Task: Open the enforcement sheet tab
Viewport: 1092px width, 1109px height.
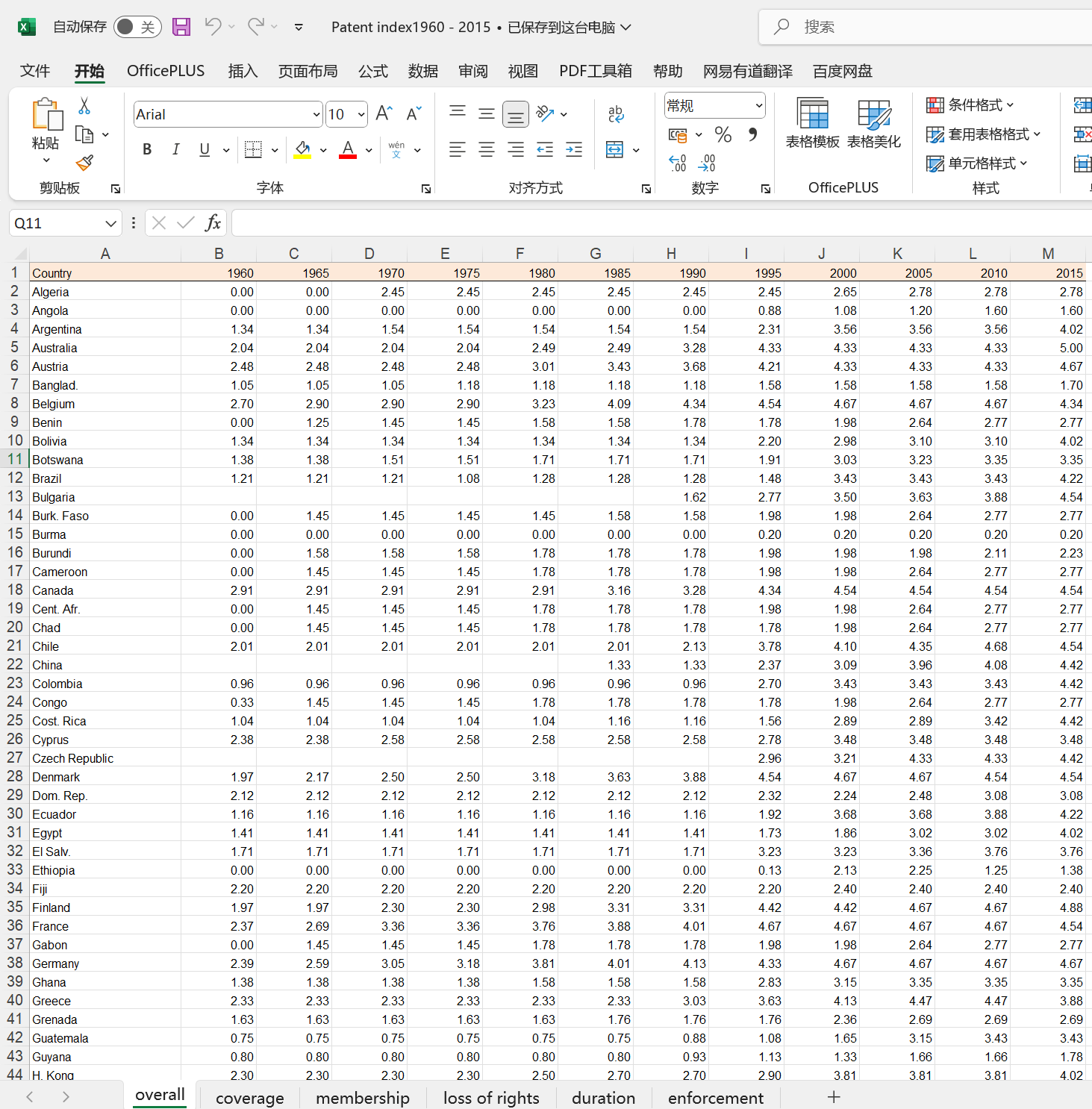Action: (x=716, y=1098)
